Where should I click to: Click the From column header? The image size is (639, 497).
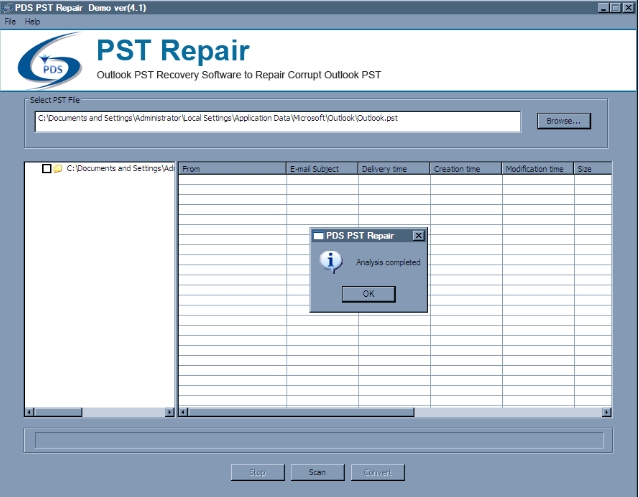[232, 169]
